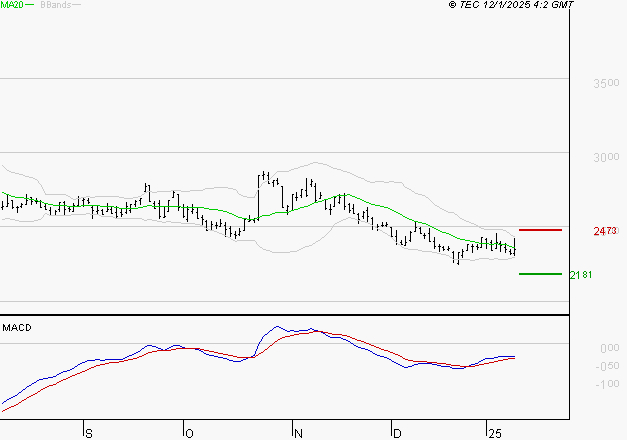Click the short green line beside MA20 legend
Viewport: 627px width, 440px height.
click(x=30, y=5)
